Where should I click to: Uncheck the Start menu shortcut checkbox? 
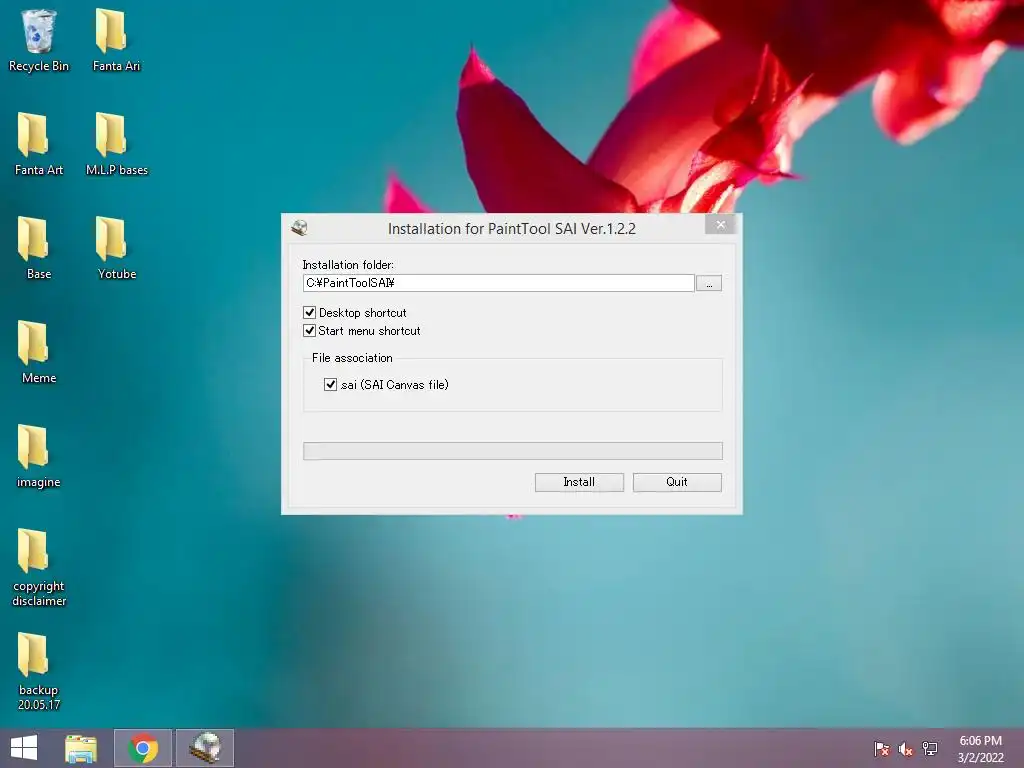point(310,330)
